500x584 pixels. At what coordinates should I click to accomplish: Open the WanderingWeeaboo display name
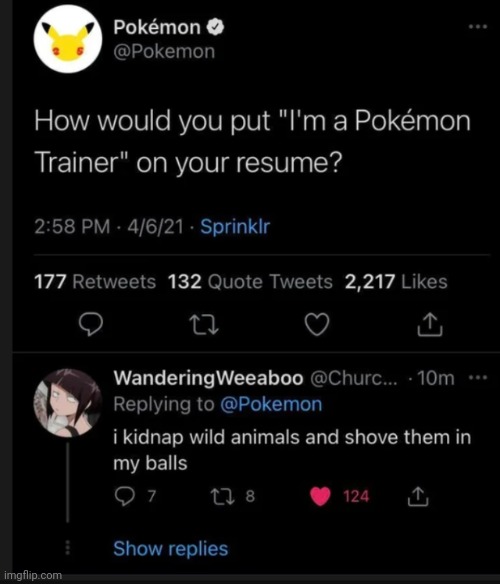pos(209,378)
